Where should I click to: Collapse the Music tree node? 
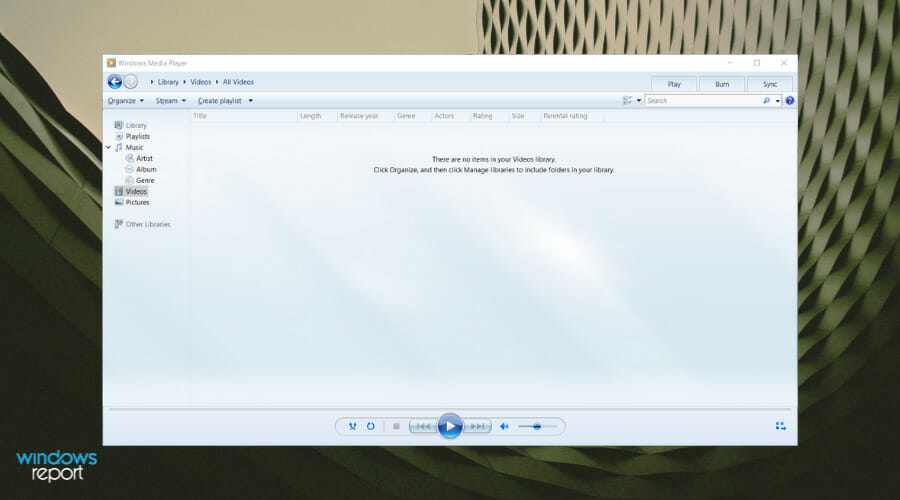[108, 148]
